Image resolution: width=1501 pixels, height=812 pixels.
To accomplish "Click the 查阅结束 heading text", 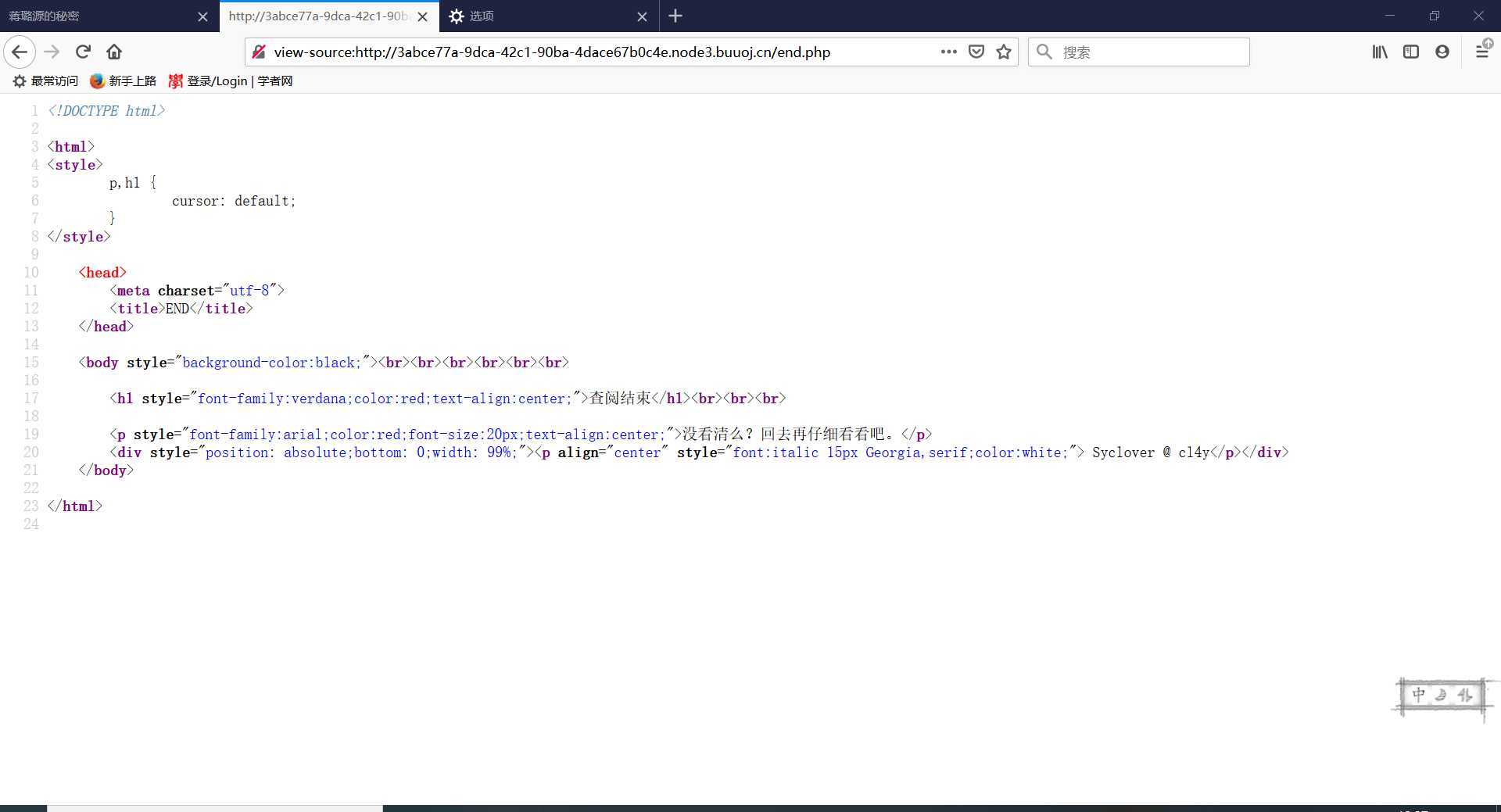I will pyautogui.click(x=620, y=398).
